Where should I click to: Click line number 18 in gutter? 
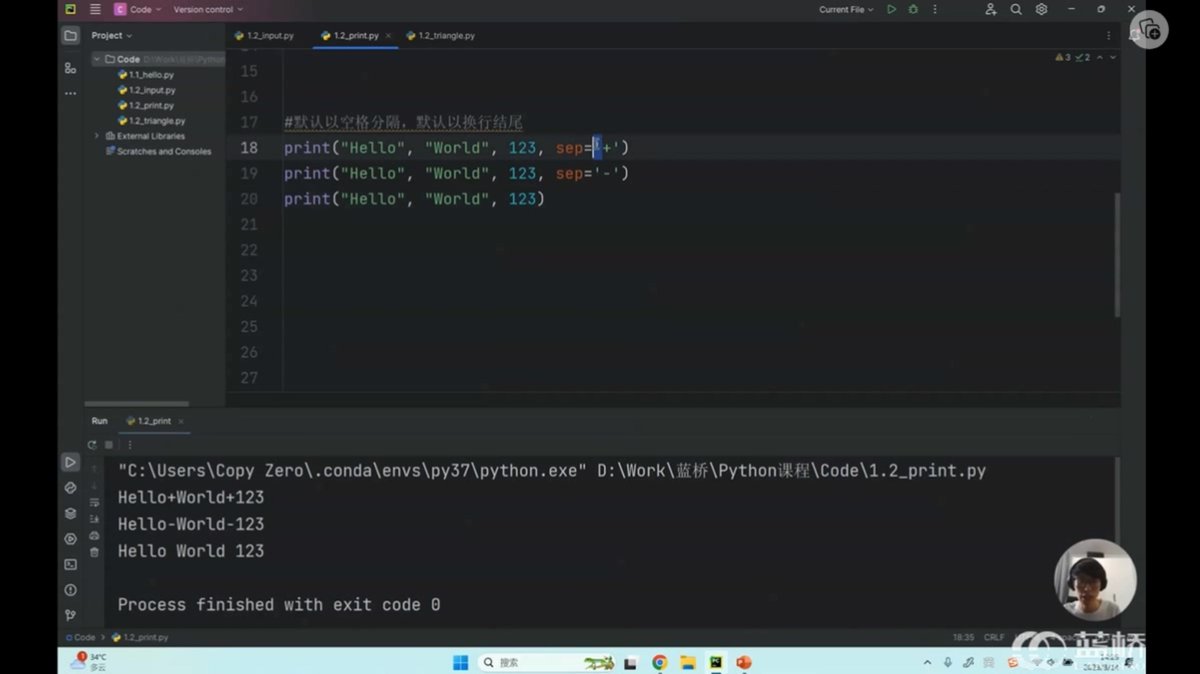pos(248,148)
